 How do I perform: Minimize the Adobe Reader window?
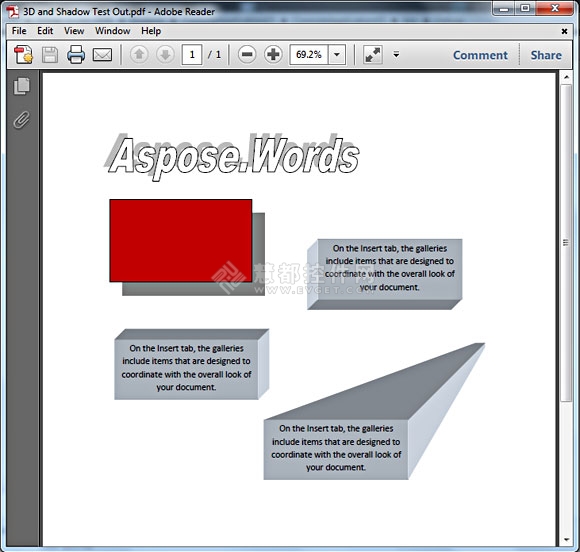point(504,8)
